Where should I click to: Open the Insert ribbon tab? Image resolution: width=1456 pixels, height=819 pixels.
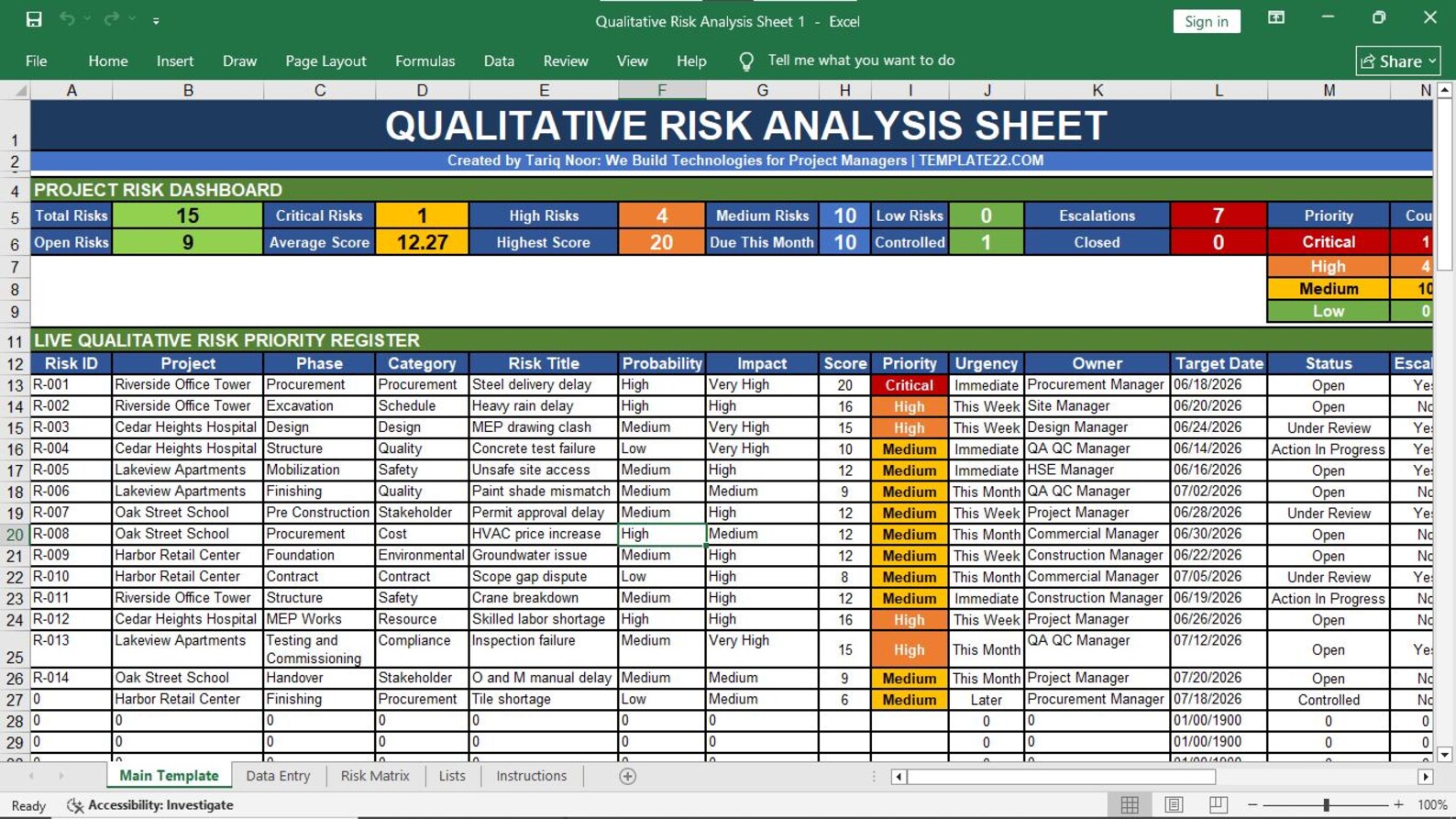tap(175, 61)
